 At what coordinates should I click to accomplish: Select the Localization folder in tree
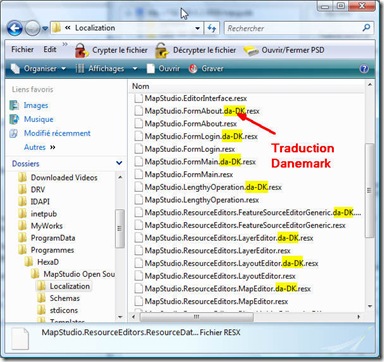coord(63,286)
